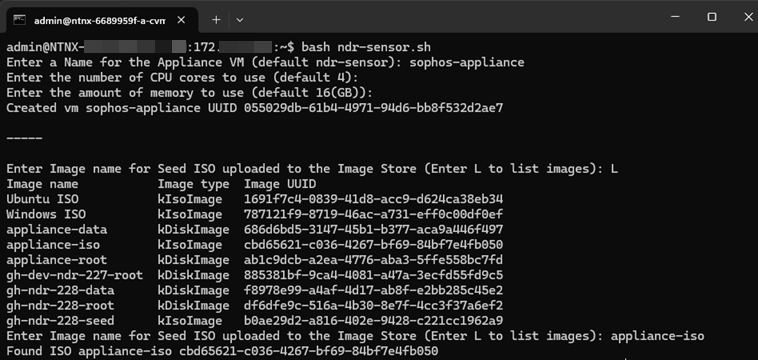Image resolution: width=758 pixels, height=360 pixels.
Task: Expand the new tab profile dropdown
Action: click(x=239, y=20)
